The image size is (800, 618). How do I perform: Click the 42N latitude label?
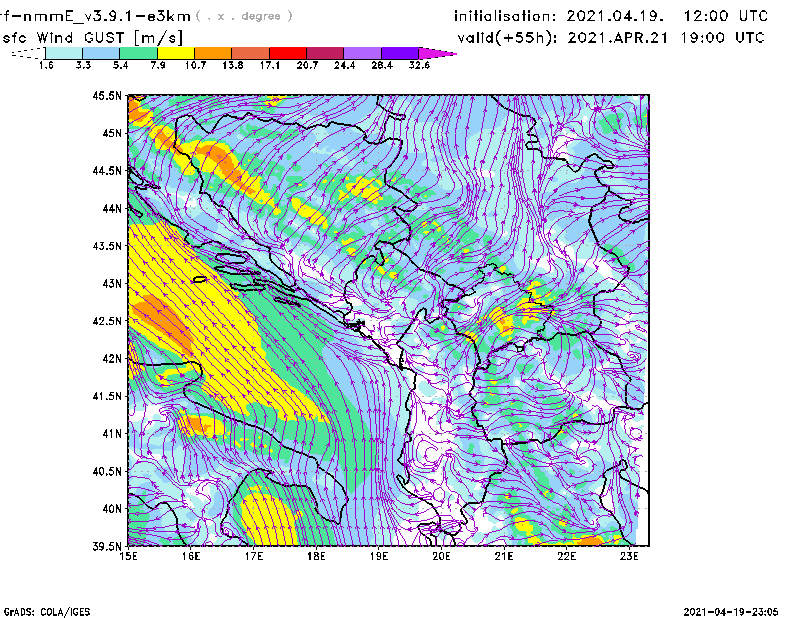coord(112,358)
